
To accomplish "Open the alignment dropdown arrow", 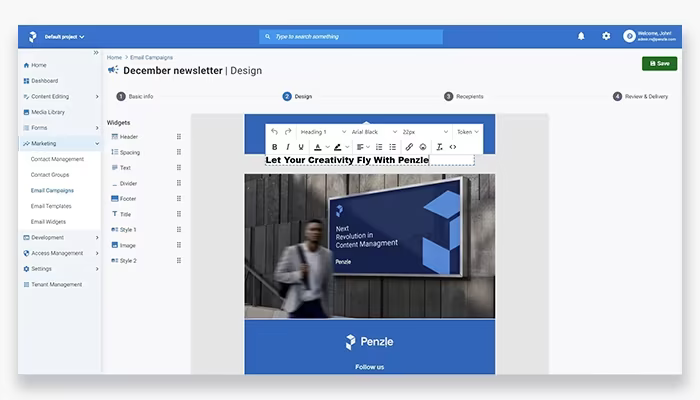I will (368, 147).
